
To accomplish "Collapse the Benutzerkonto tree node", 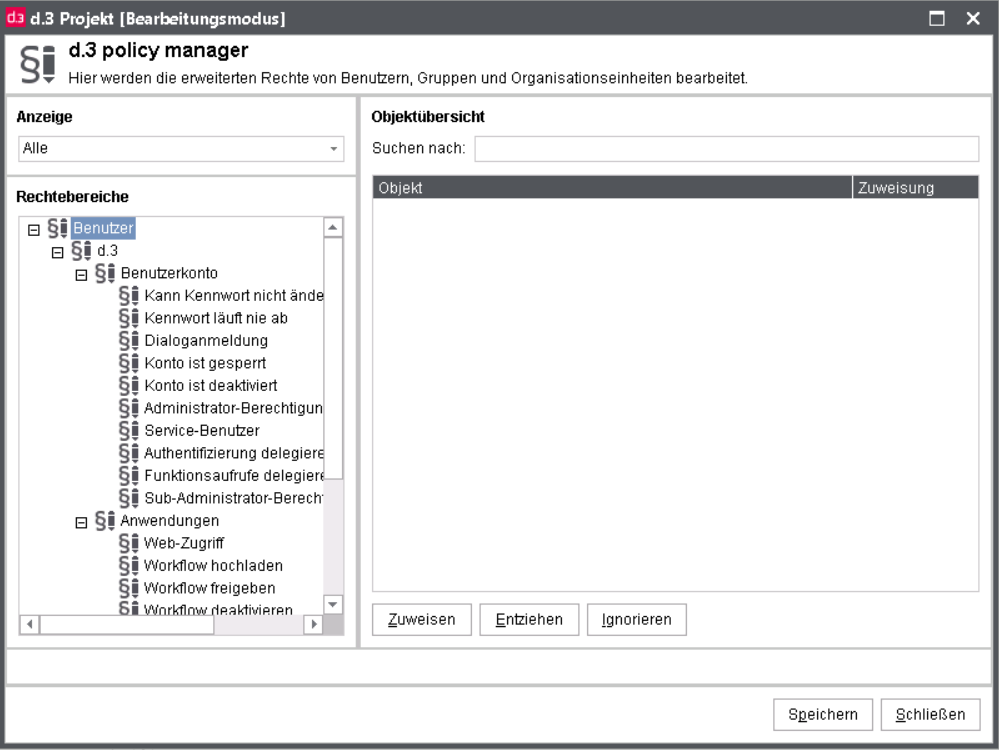I will tap(81, 275).
